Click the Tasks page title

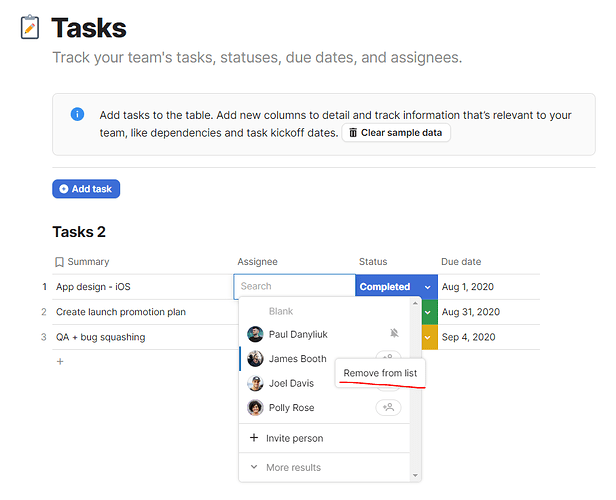(89, 28)
